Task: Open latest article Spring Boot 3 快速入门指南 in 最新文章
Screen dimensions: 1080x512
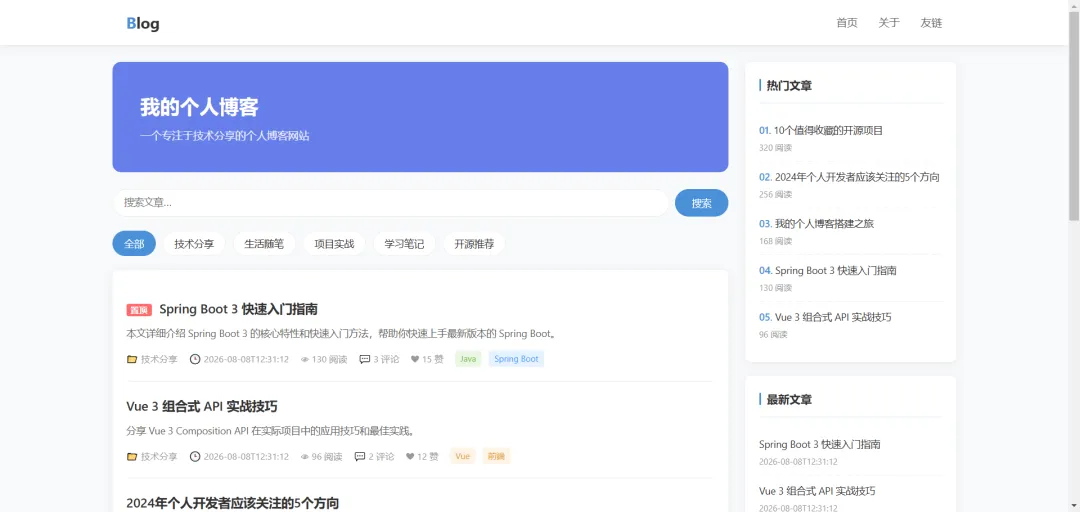Action: coord(820,444)
